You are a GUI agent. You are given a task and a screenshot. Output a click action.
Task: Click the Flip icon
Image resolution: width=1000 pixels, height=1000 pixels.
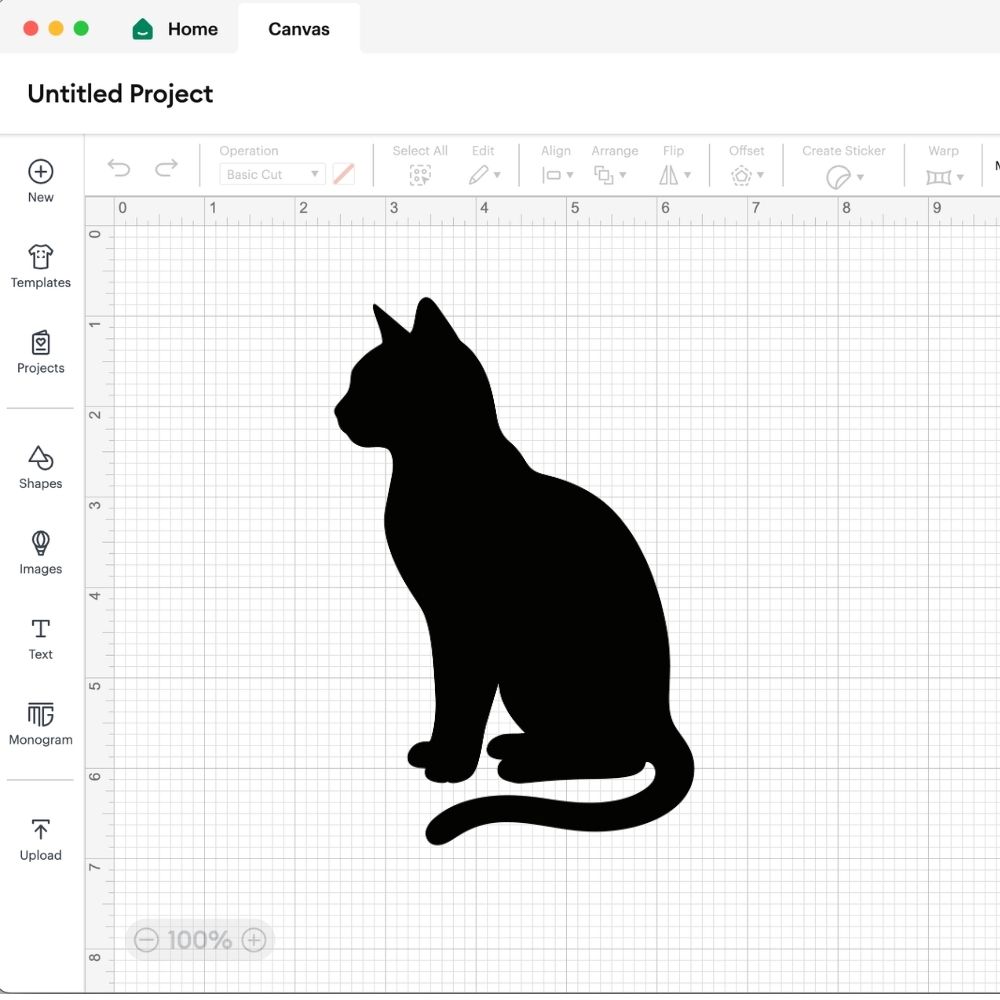pos(668,175)
